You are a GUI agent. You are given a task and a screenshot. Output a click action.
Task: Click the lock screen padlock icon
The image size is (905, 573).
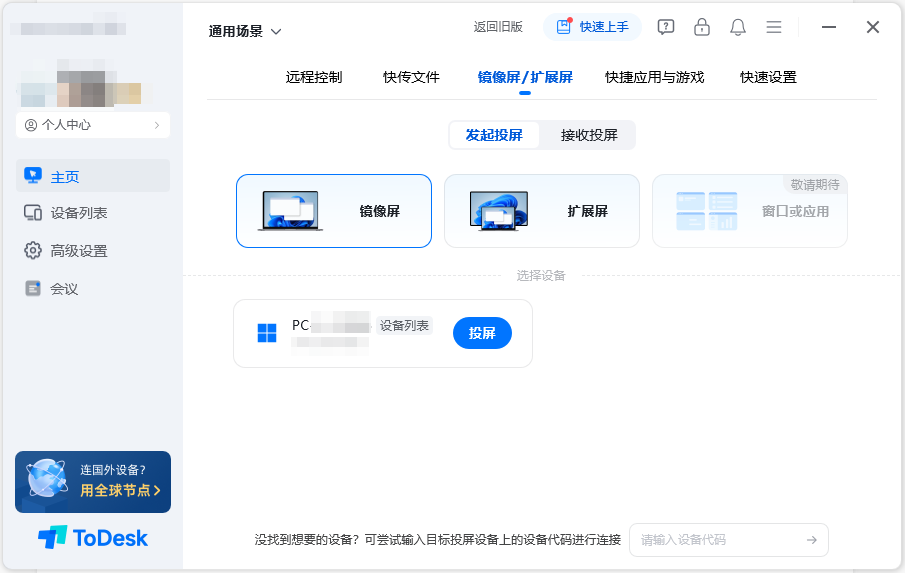(702, 27)
